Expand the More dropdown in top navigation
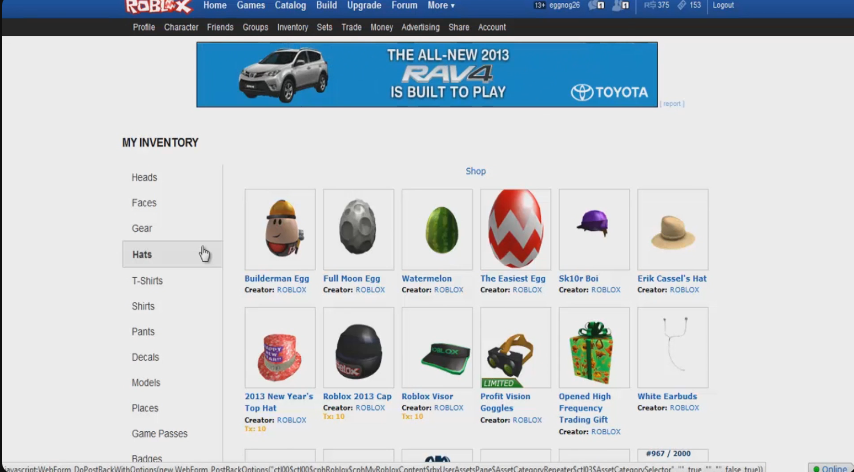 pos(440,6)
